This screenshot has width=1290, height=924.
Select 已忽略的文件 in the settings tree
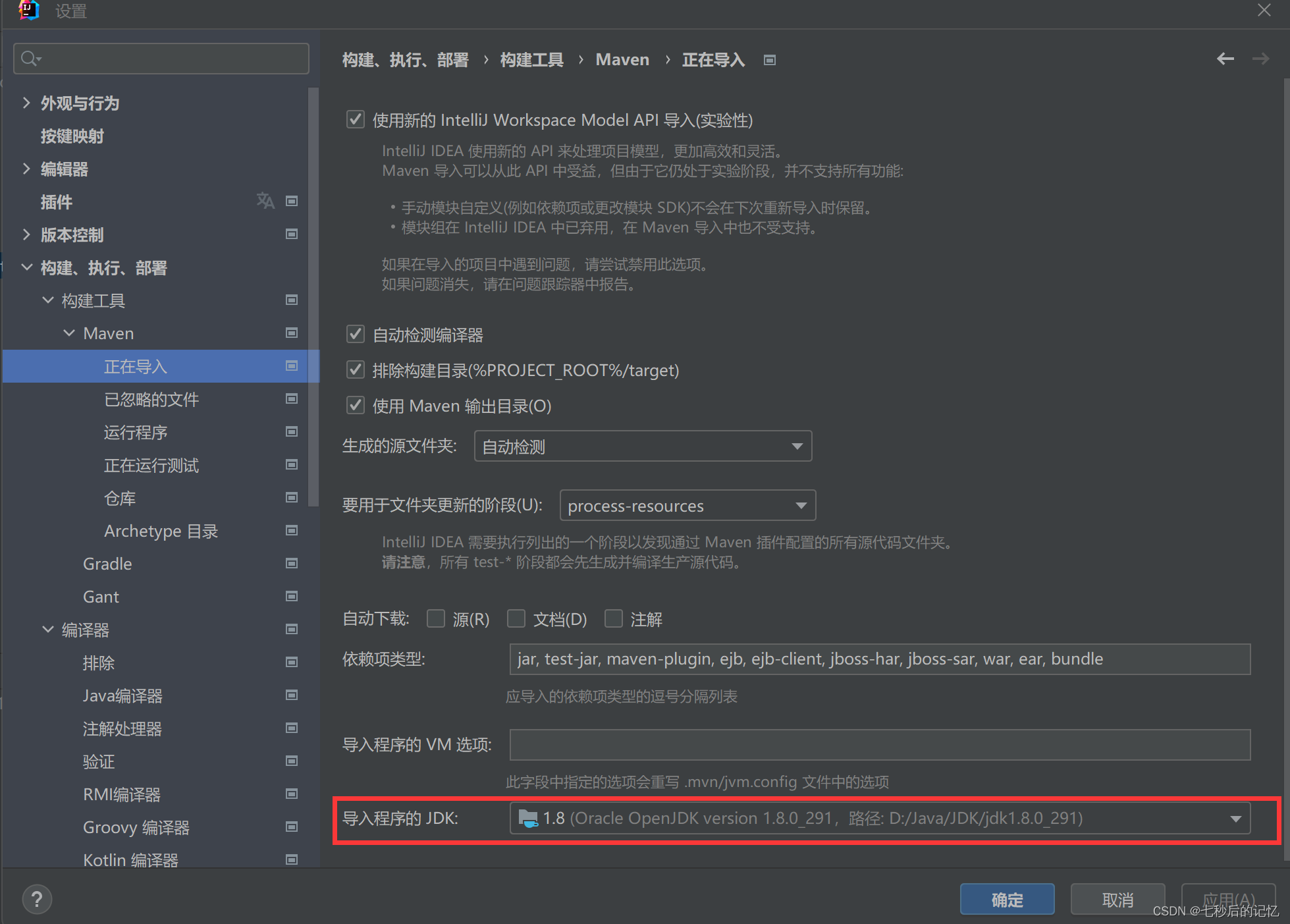click(151, 400)
